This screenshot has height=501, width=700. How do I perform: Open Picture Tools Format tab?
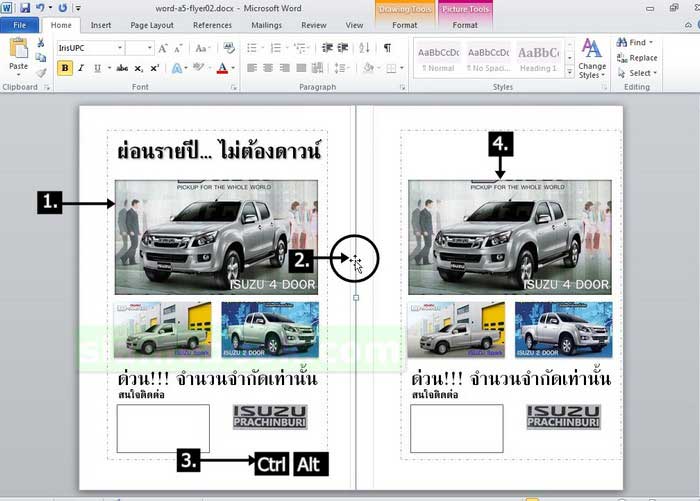465,25
